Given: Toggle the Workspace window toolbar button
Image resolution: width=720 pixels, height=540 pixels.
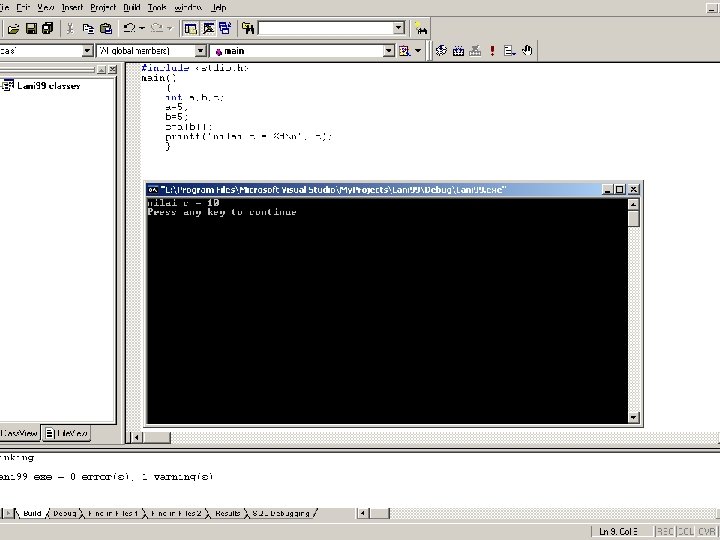Looking at the screenshot, I should pos(191,28).
